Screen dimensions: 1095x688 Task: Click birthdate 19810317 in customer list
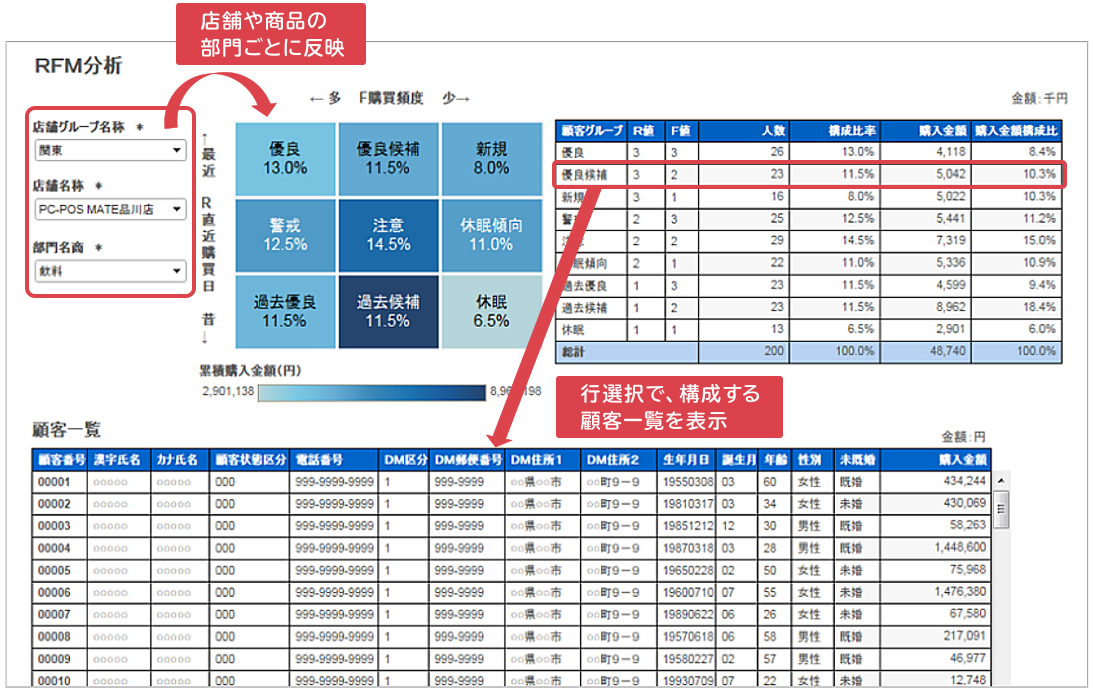[x=688, y=504]
